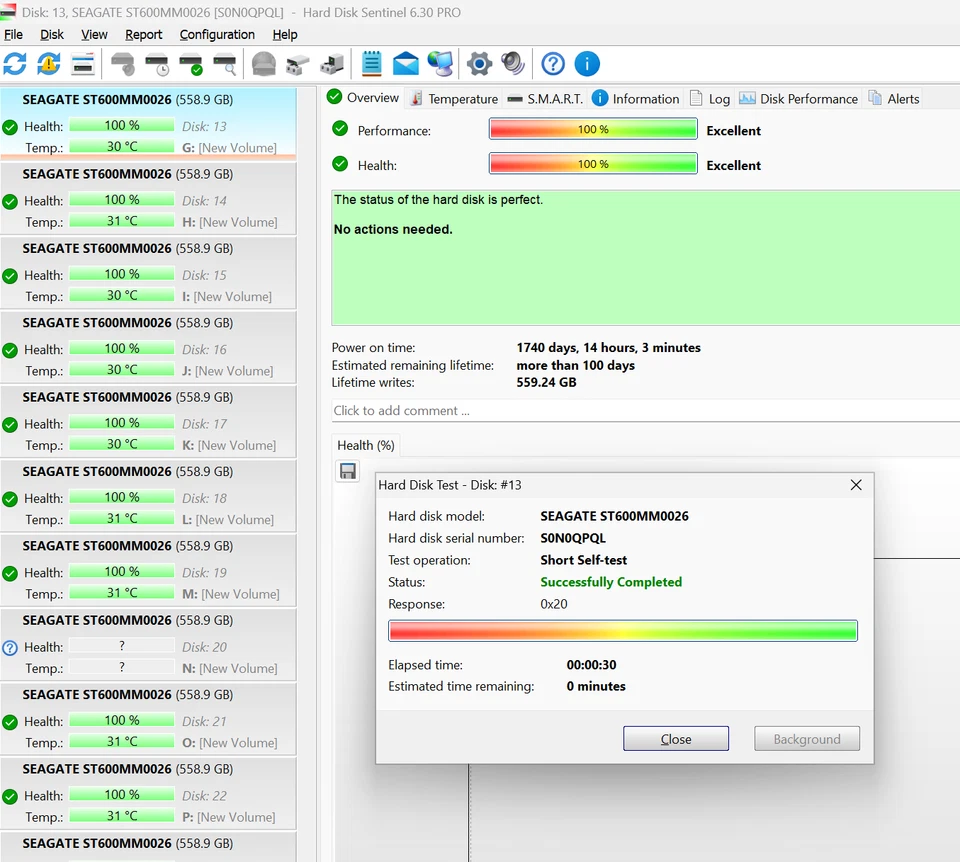Image resolution: width=960 pixels, height=862 pixels.
Task: Open the Report menu
Action: [143, 34]
